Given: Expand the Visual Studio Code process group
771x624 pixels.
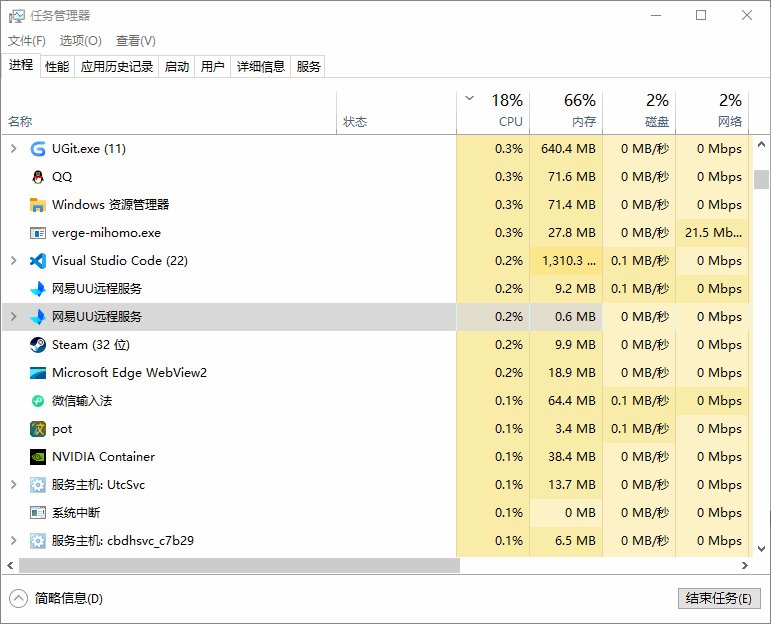Looking at the screenshot, I should tap(13, 261).
